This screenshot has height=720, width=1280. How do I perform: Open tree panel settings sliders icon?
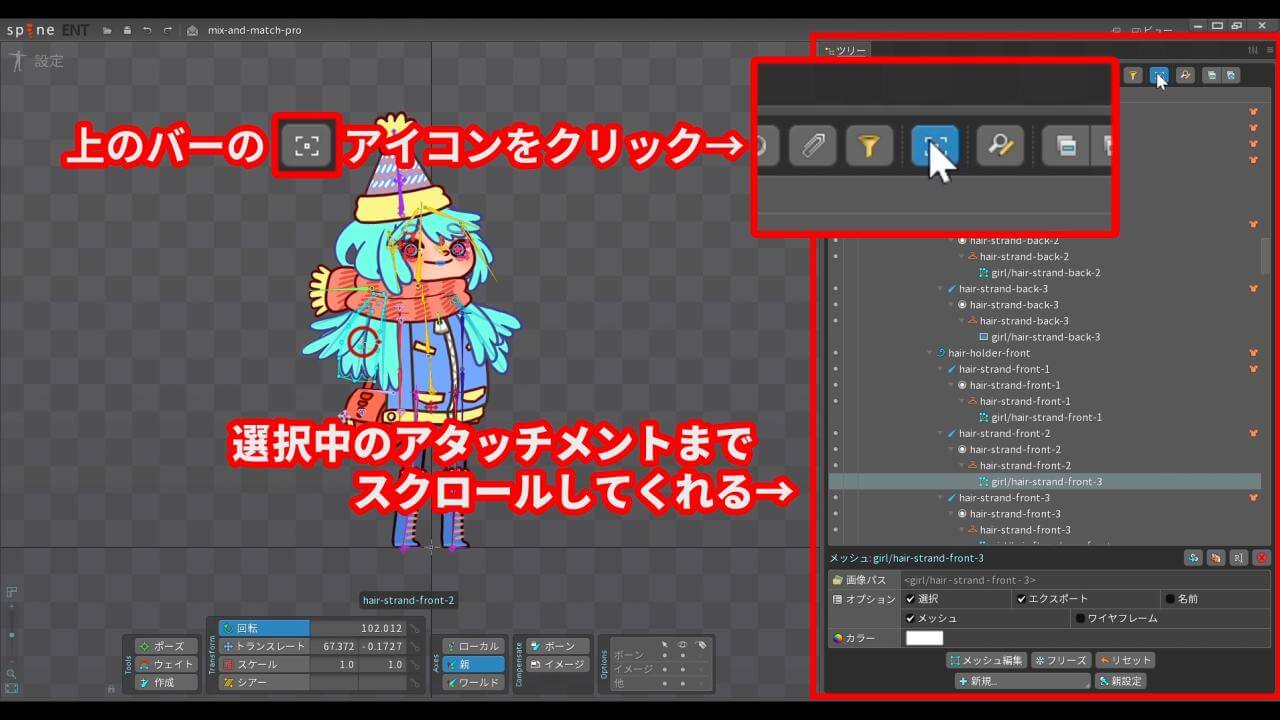tap(1253, 50)
